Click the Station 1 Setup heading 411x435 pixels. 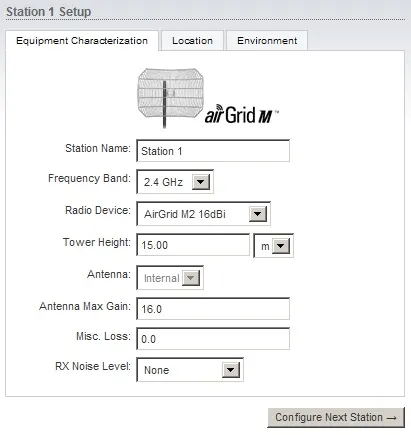tap(49, 12)
